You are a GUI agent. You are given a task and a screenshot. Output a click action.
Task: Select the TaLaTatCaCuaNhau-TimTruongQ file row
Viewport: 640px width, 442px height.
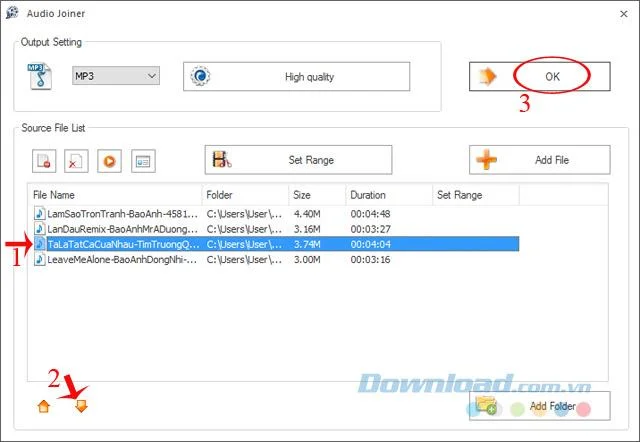point(276,244)
